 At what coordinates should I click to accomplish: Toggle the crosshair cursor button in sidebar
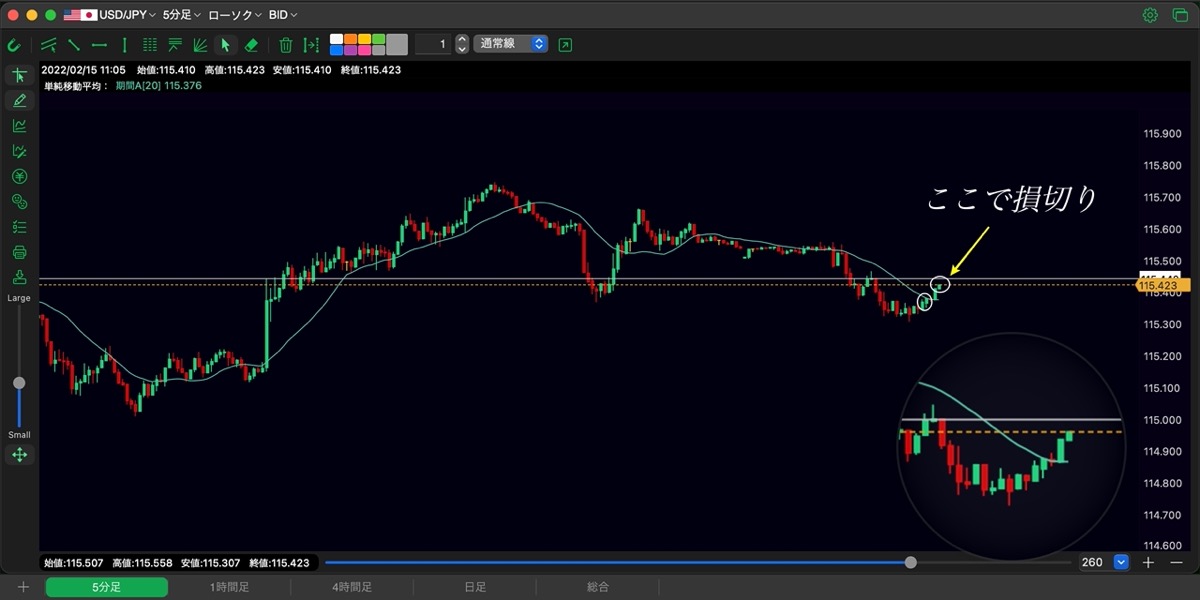(19, 76)
